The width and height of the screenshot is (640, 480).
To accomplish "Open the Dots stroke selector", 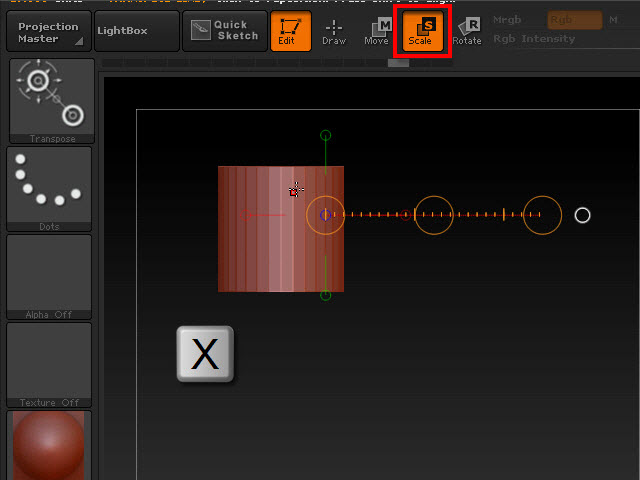I will pos(49,189).
